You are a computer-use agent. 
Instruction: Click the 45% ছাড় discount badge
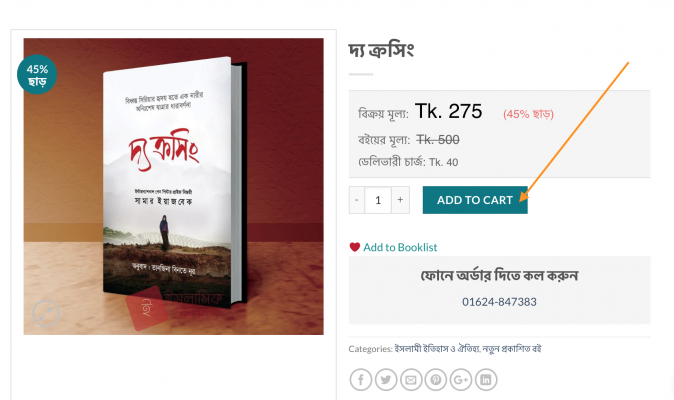[x=37, y=74]
